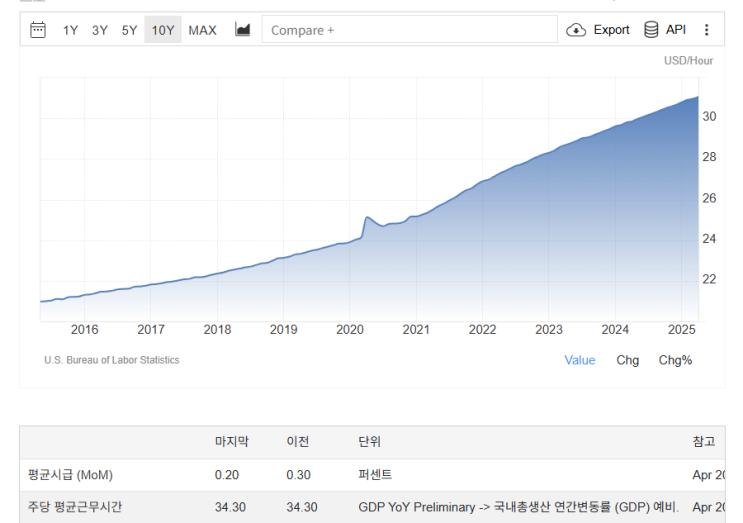
Task: Select the 3Y time range
Action: pyautogui.click(x=100, y=30)
